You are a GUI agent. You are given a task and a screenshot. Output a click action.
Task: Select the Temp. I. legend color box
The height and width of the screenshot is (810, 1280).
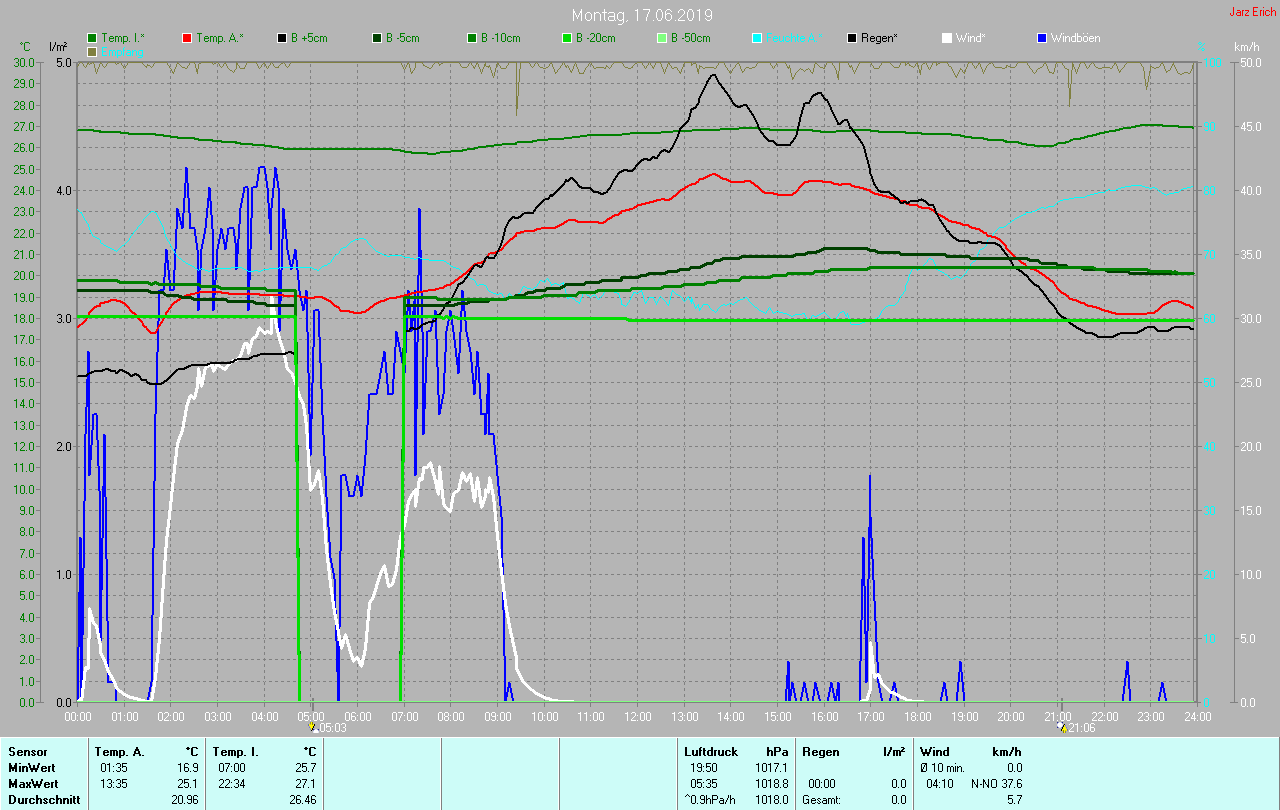[93, 38]
